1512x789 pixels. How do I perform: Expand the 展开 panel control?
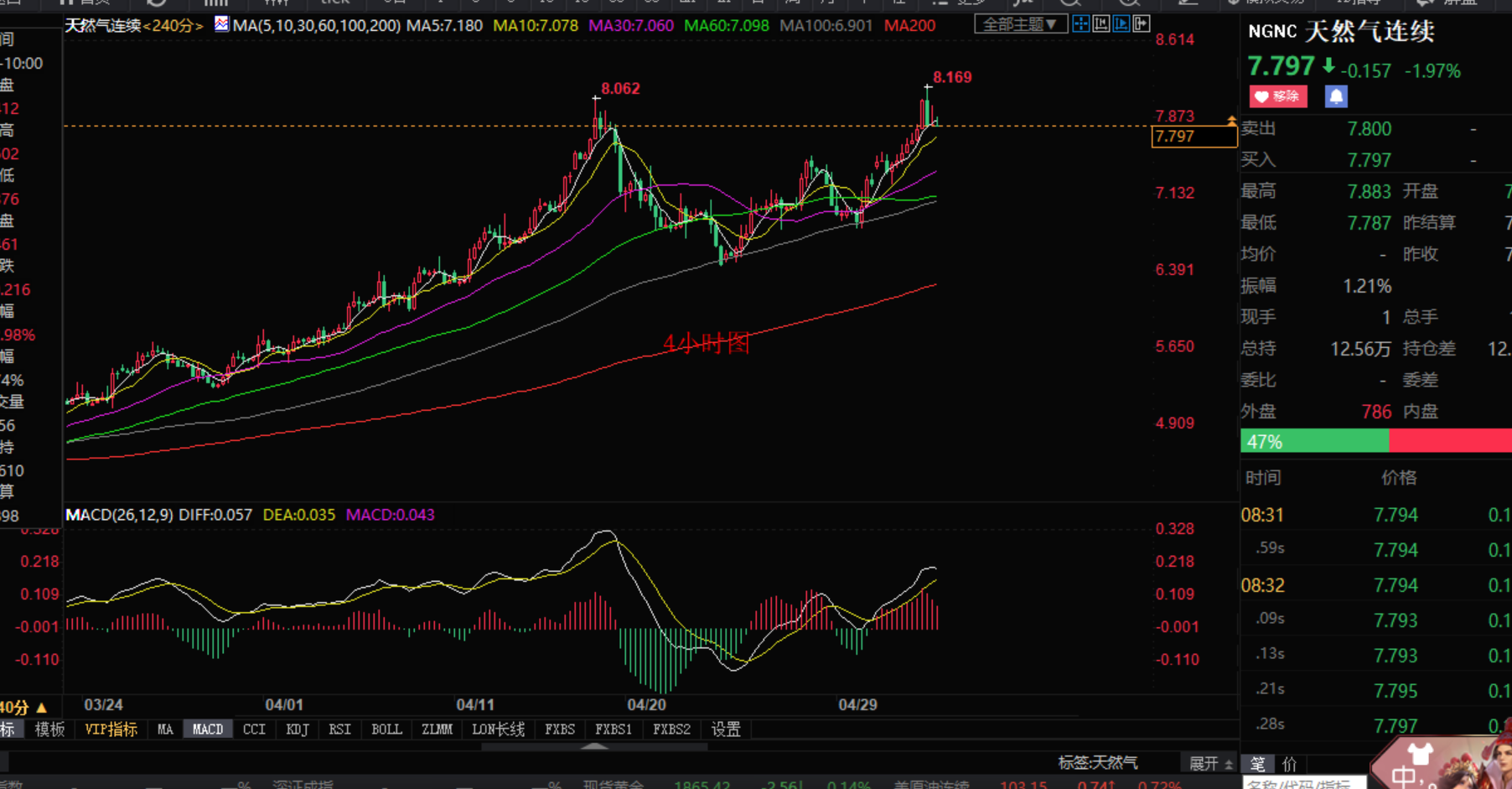[1210, 763]
